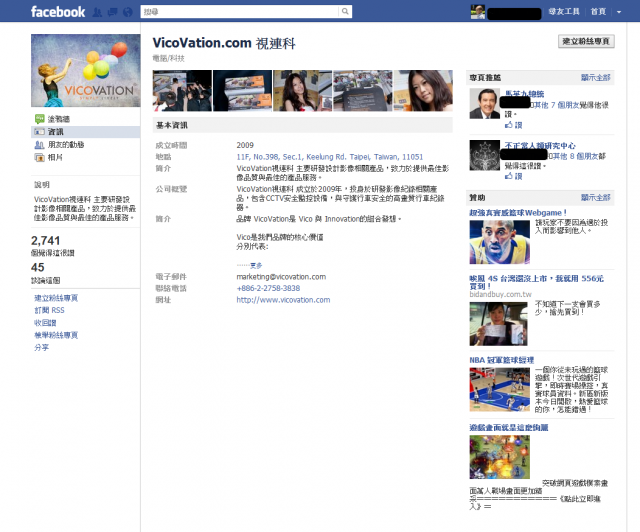Open 馬英九總統 page link
Viewport: 640px width, 532px height.
524,94
